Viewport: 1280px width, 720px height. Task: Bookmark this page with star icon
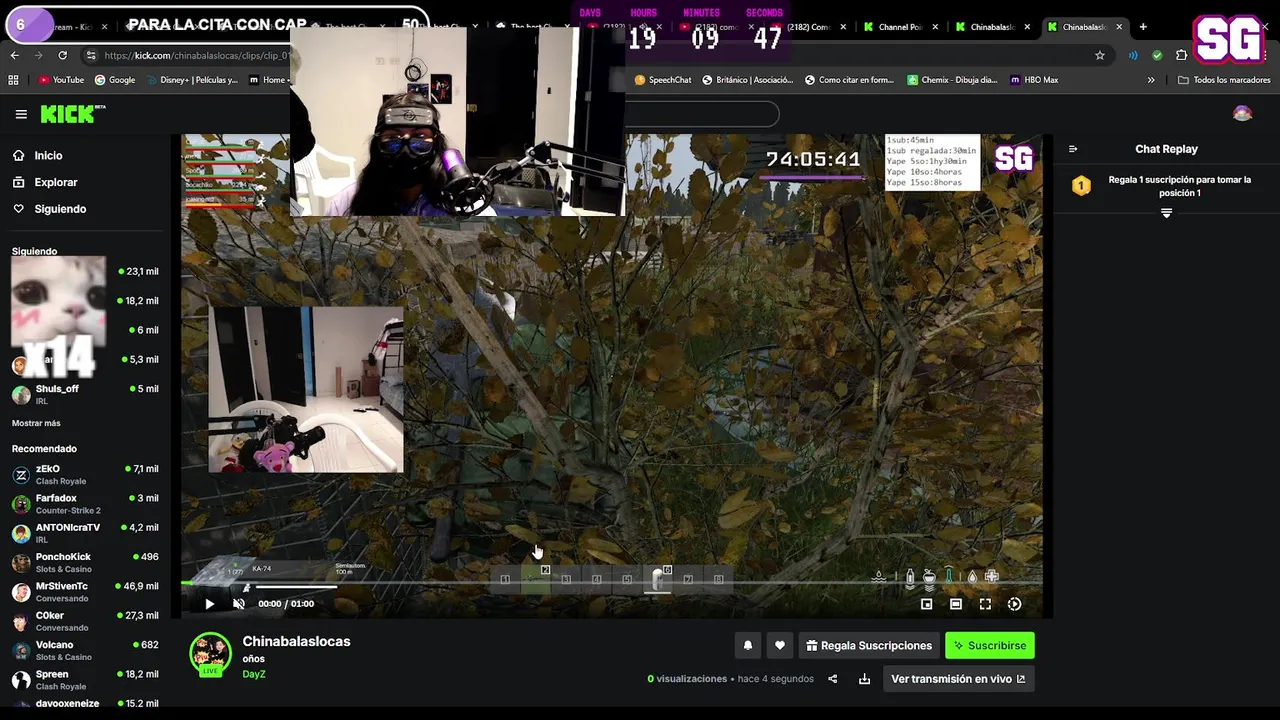pos(1100,55)
